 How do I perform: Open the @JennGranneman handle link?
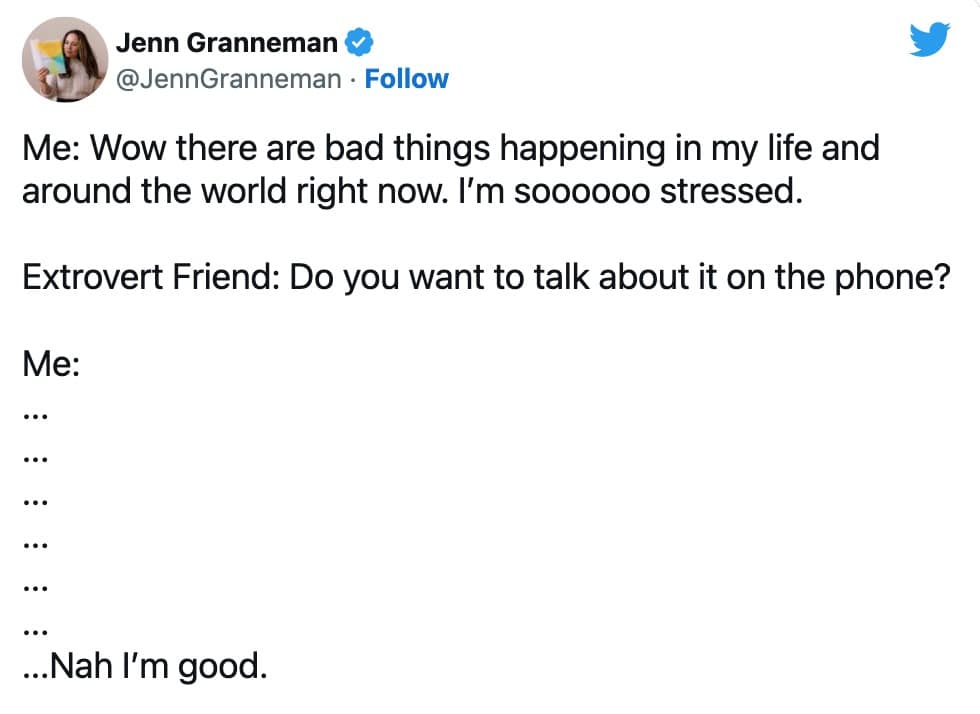228,79
